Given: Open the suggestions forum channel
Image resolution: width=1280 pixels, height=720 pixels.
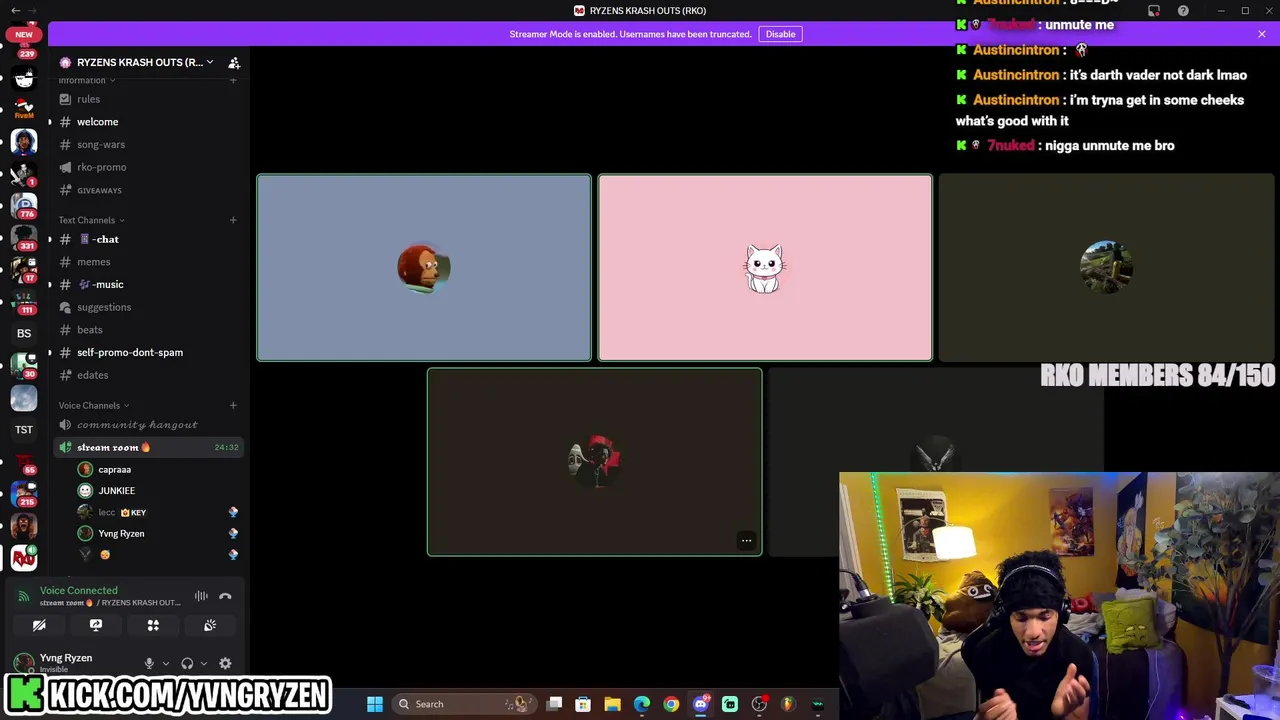Looking at the screenshot, I should pos(148,307).
